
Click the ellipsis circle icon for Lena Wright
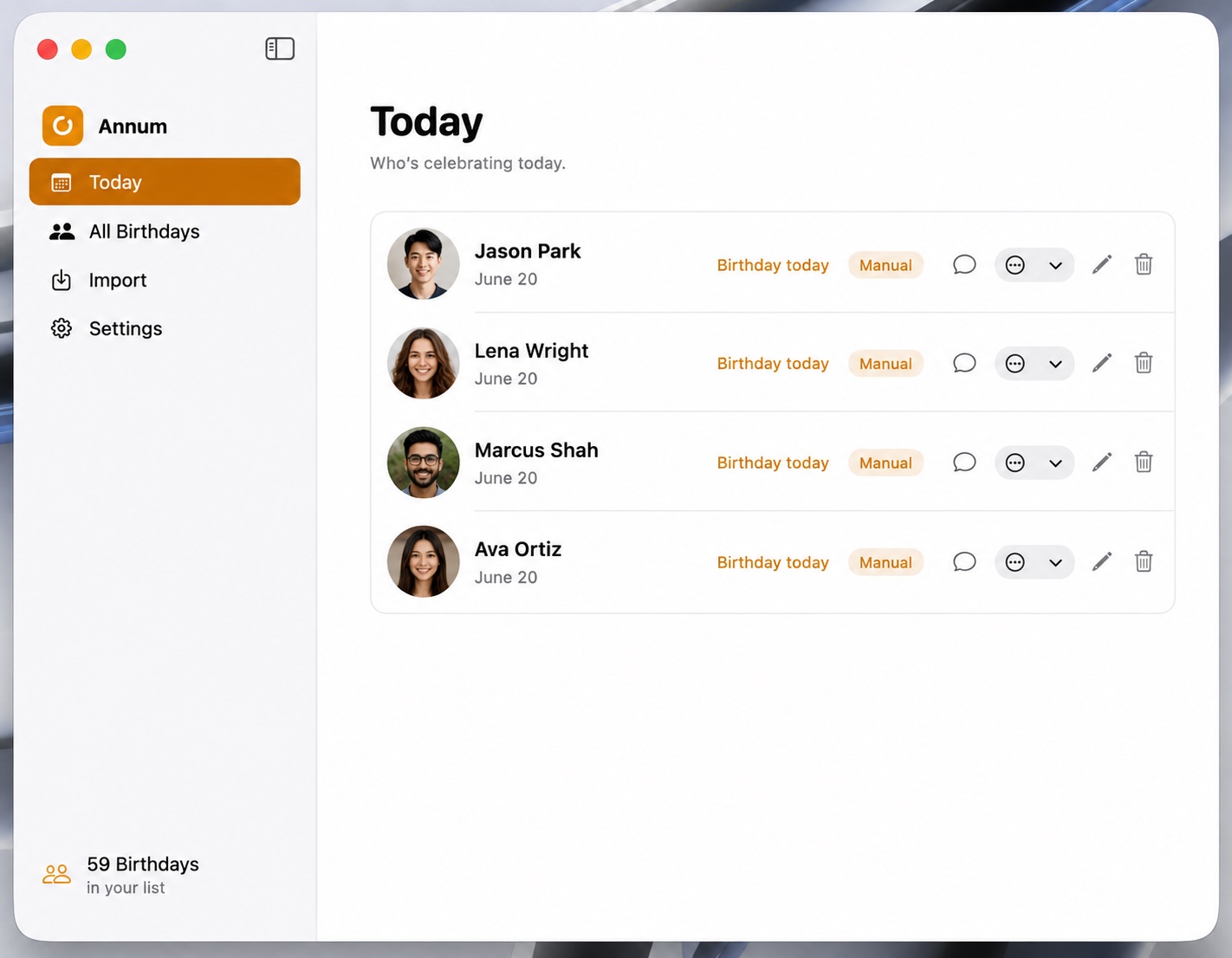click(x=1015, y=364)
